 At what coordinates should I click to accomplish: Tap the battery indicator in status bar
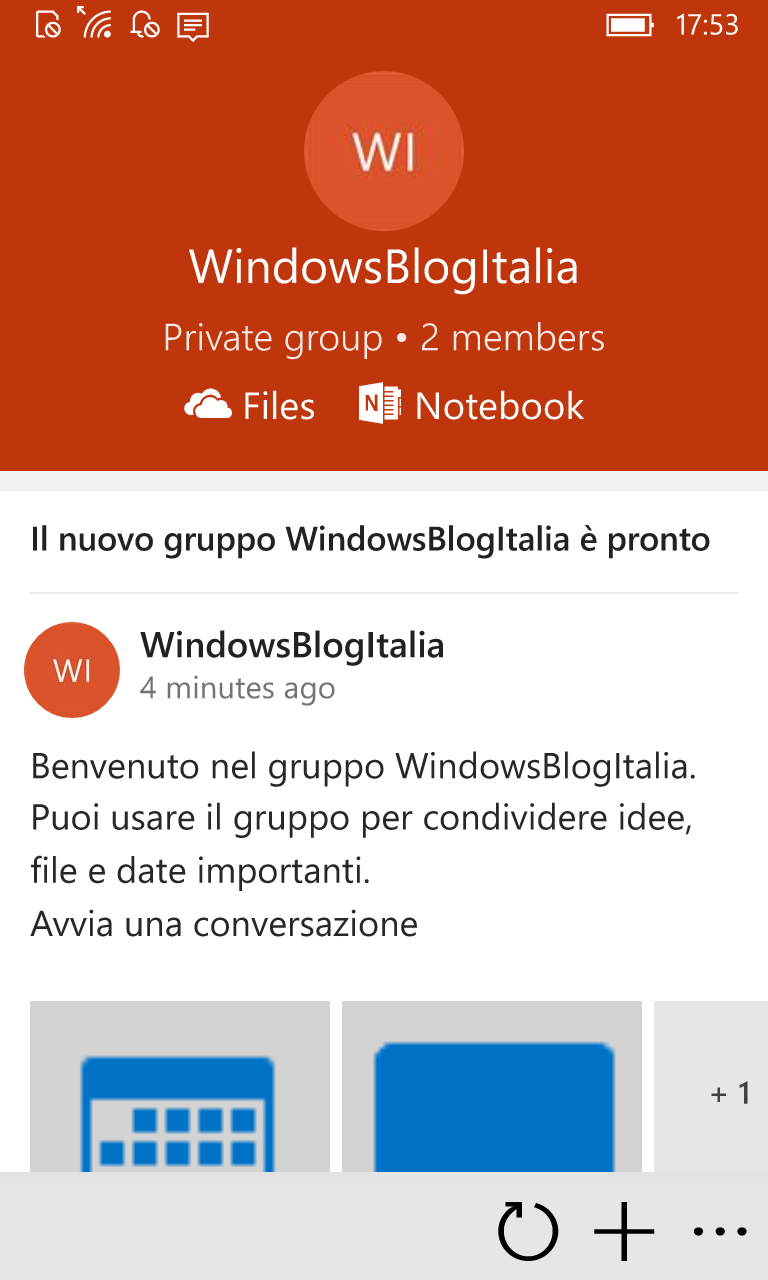pos(631,24)
